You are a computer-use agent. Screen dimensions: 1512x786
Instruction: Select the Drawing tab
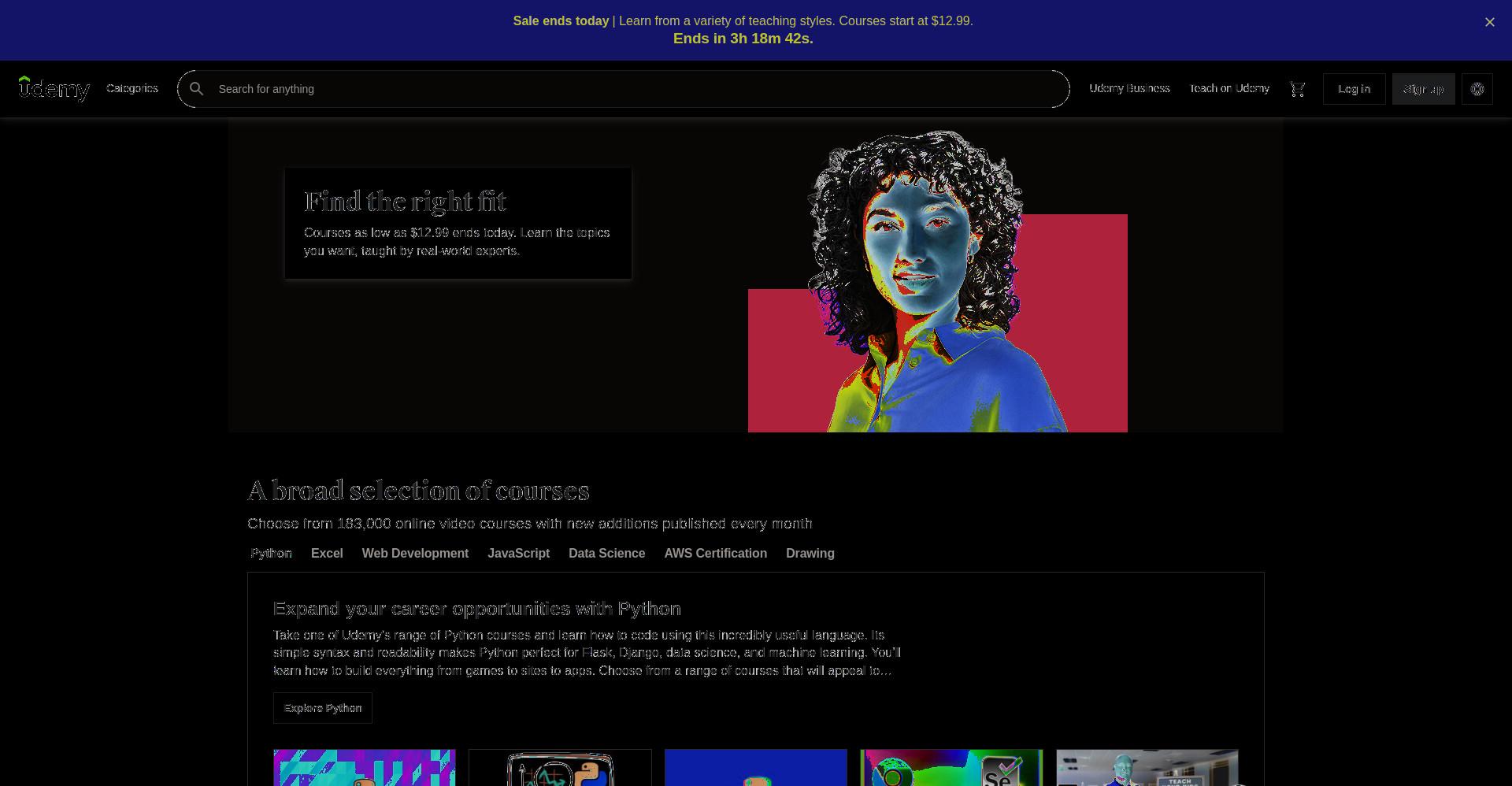pyautogui.click(x=810, y=554)
